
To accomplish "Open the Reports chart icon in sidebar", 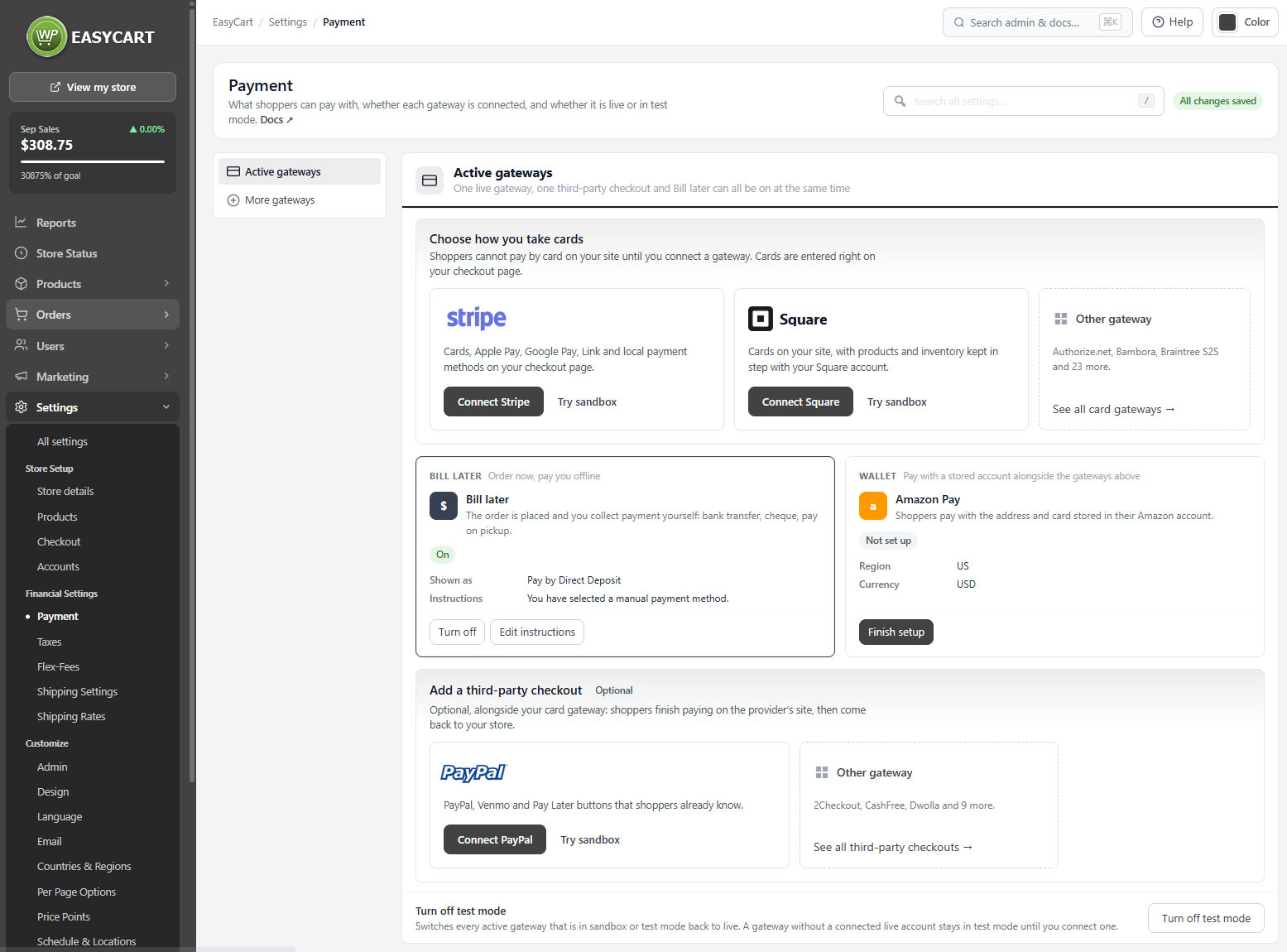I will [21, 222].
